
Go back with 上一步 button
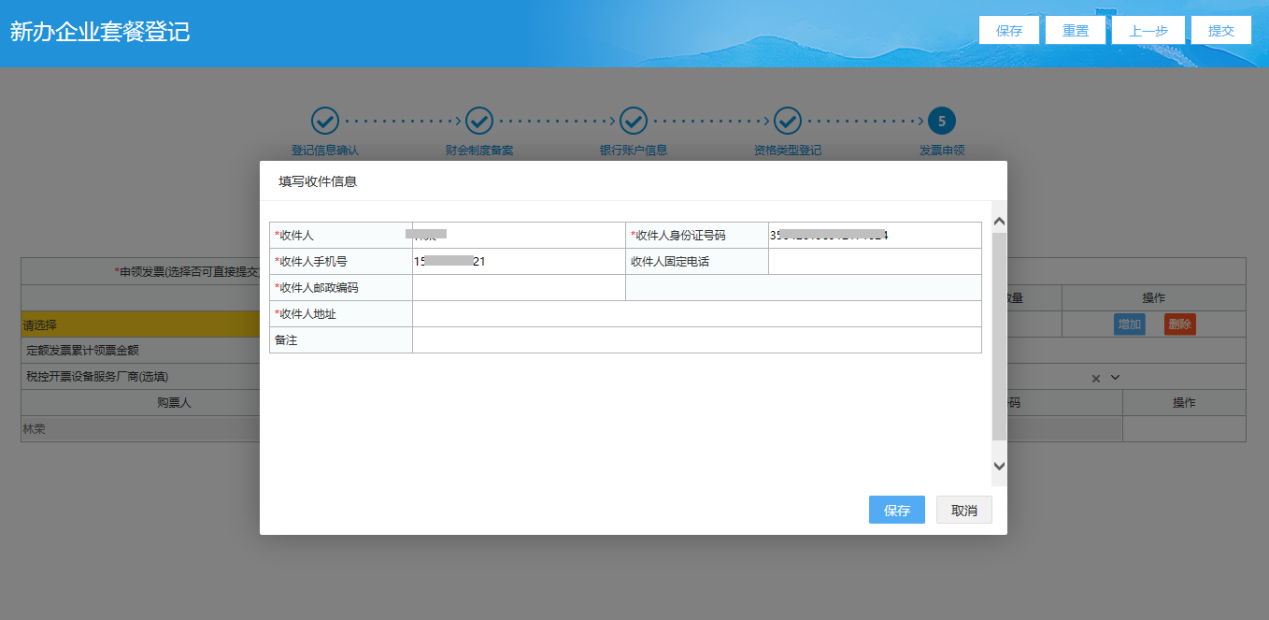point(1148,31)
